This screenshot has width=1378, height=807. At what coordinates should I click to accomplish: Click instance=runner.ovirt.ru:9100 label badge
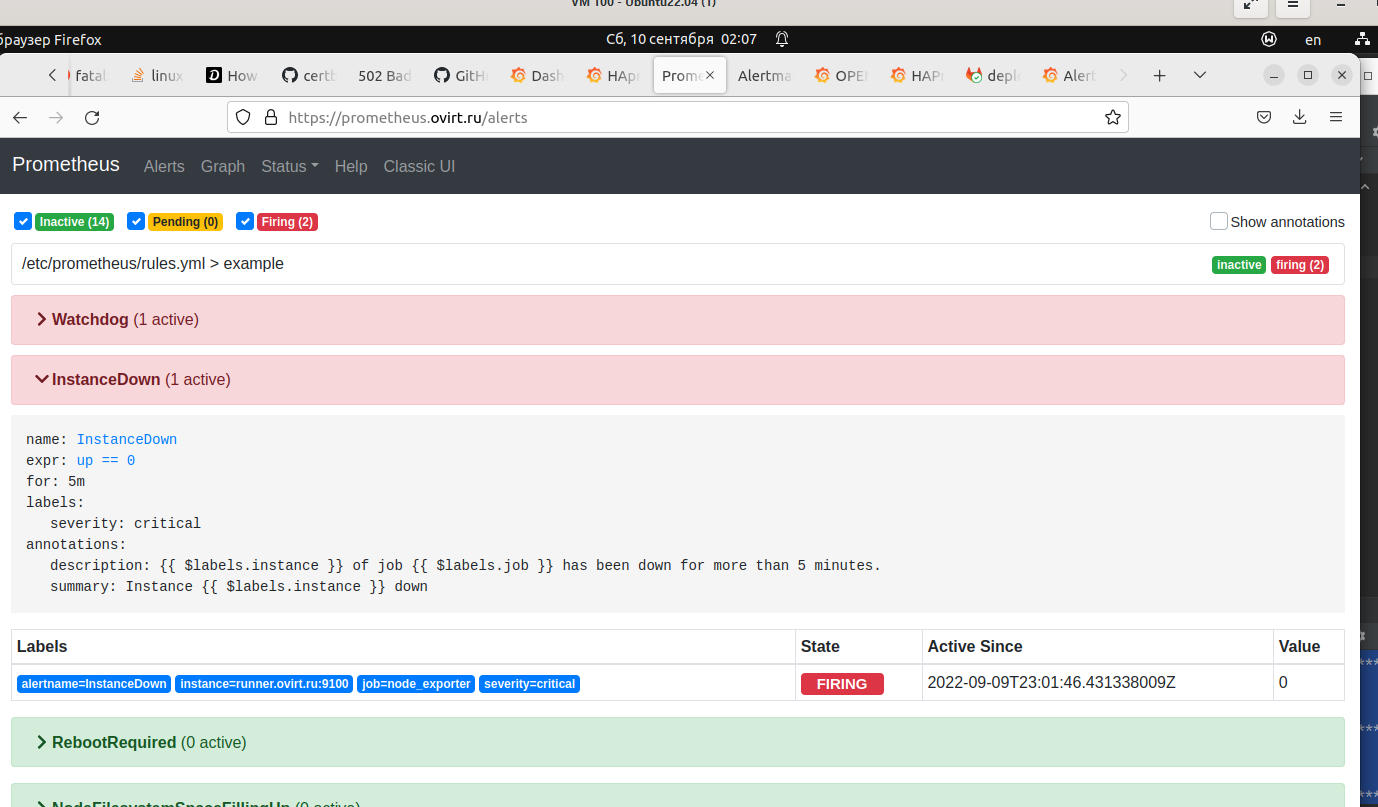click(264, 684)
